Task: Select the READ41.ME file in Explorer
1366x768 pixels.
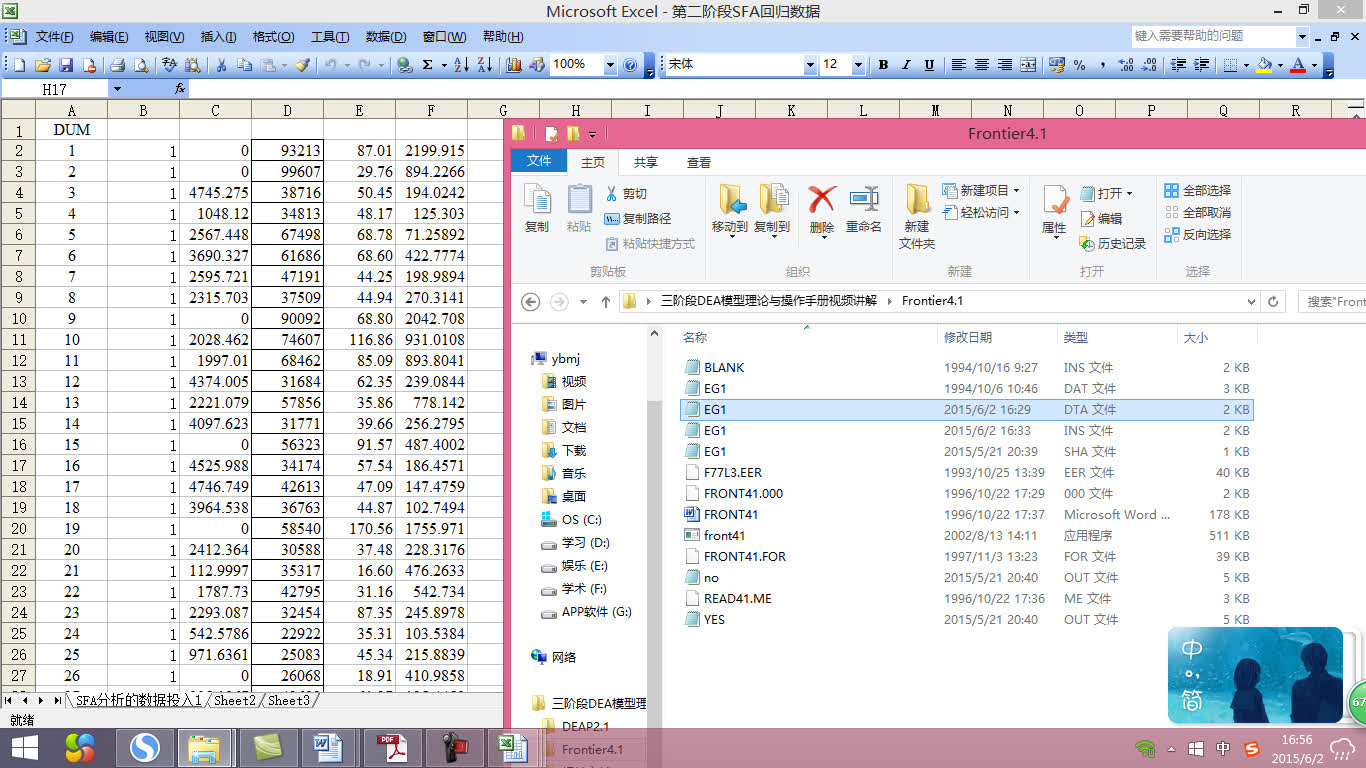Action: coord(737,598)
